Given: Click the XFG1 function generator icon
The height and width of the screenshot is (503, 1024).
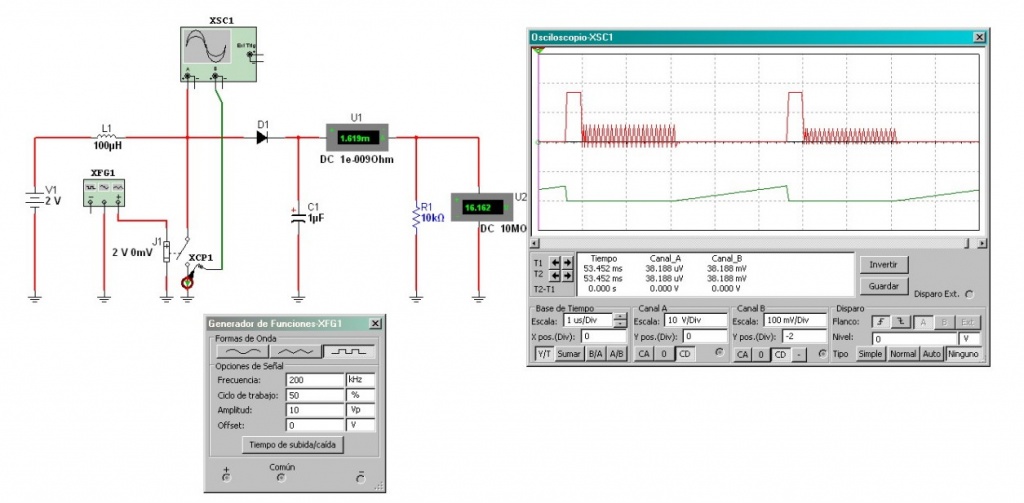Looking at the screenshot, I should (108, 190).
